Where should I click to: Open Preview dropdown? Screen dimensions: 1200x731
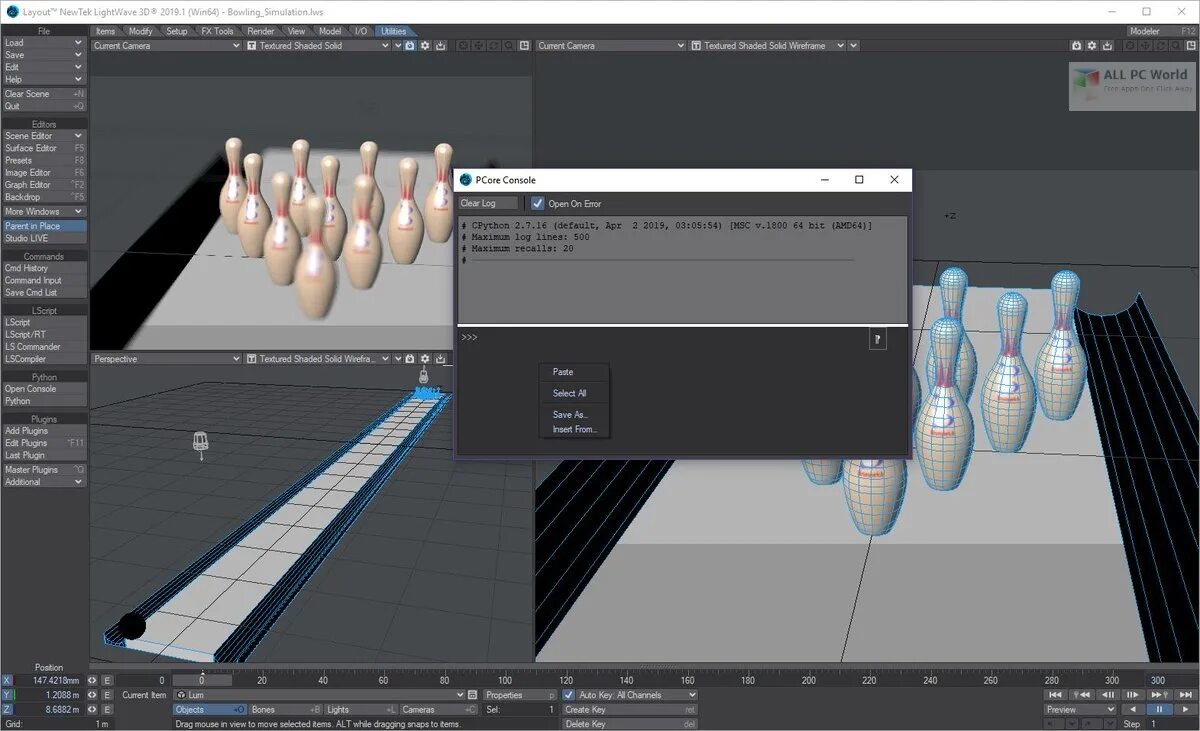click(x=1080, y=709)
